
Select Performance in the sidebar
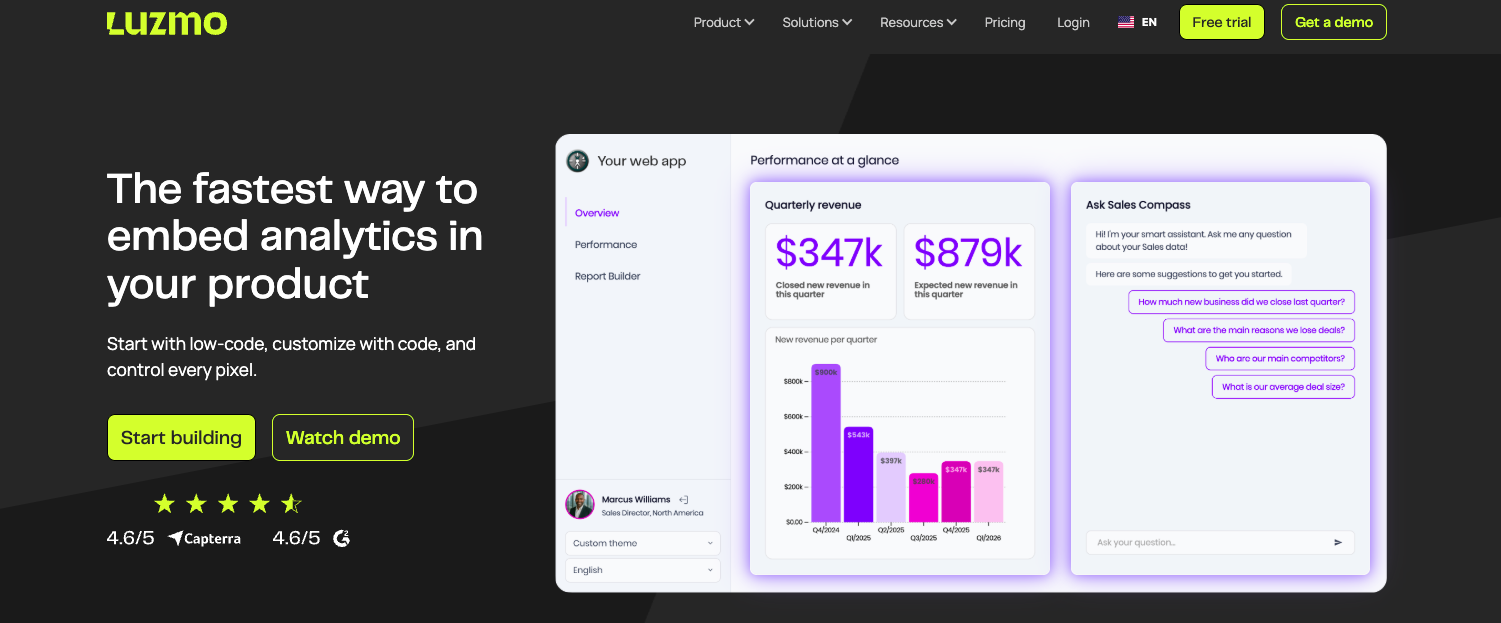[x=606, y=244]
